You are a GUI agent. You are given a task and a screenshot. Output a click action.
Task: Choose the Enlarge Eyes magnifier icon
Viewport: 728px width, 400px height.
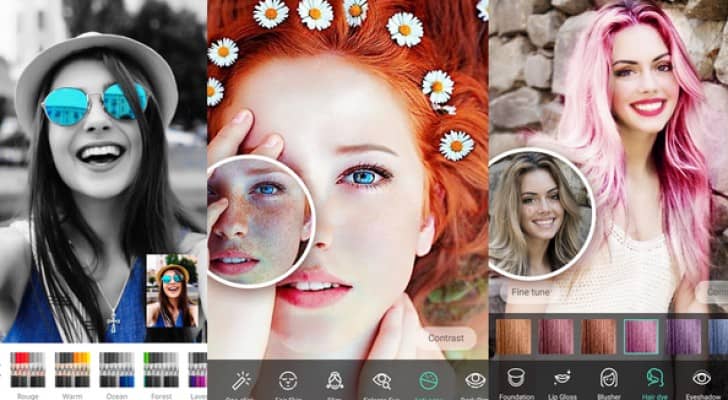point(382,380)
